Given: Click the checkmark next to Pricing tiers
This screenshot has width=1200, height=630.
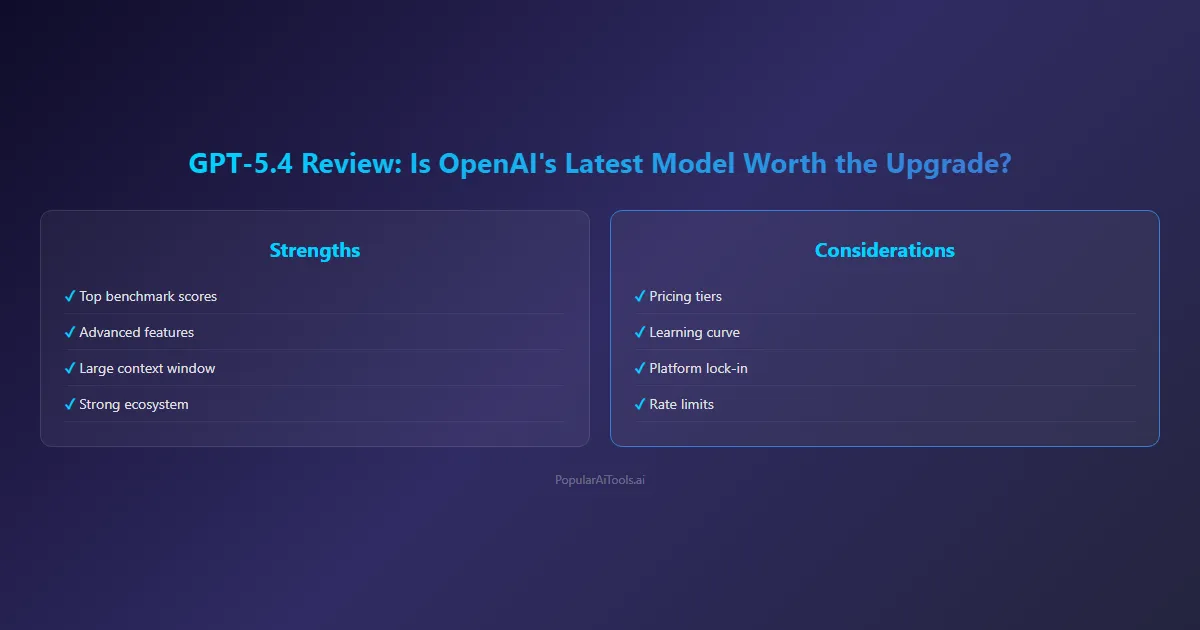Looking at the screenshot, I should tap(640, 296).
